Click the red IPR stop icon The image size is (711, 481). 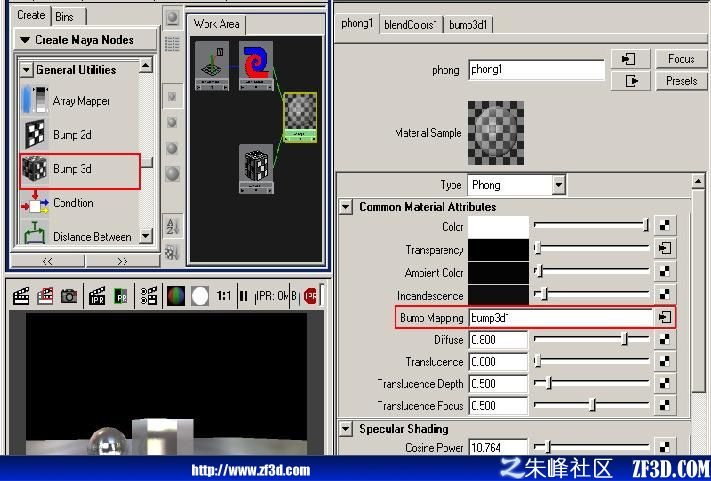tap(311, 296)
